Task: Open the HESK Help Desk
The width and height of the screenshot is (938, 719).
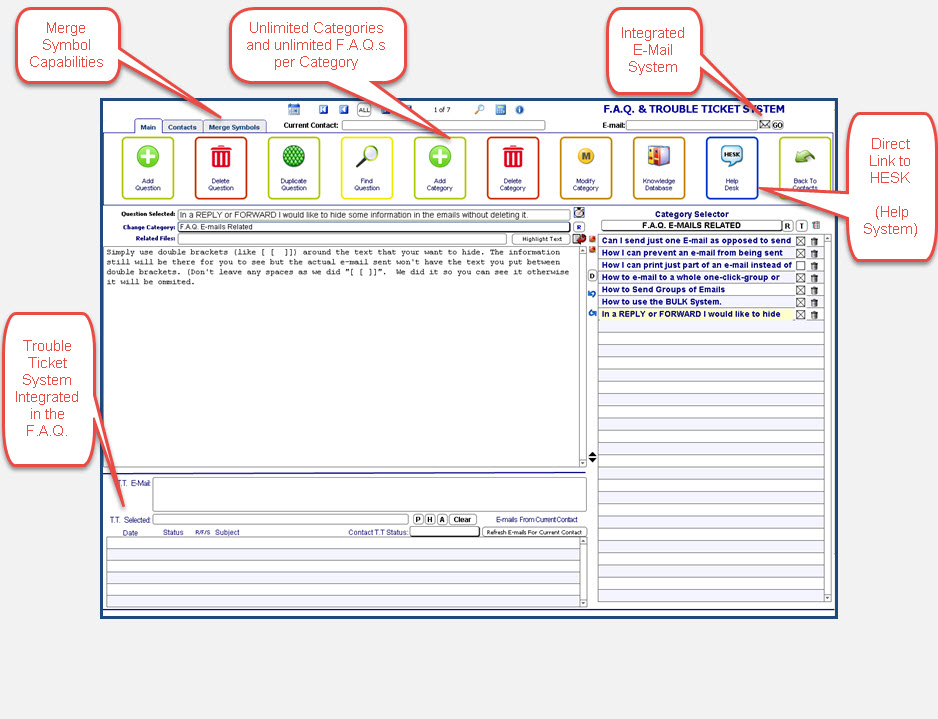Action: 731,160
